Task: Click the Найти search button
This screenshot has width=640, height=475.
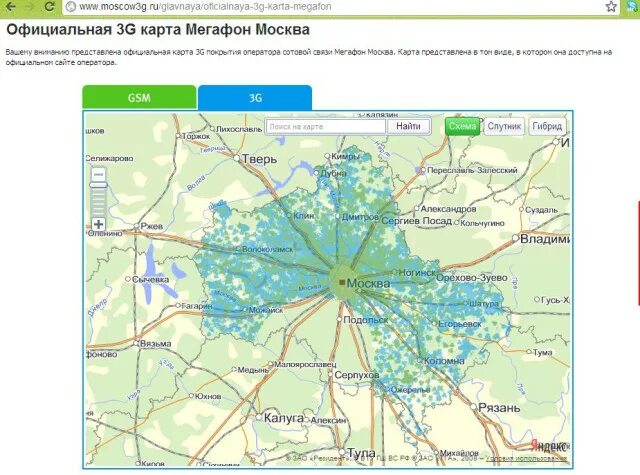Action: pos(408,126)
